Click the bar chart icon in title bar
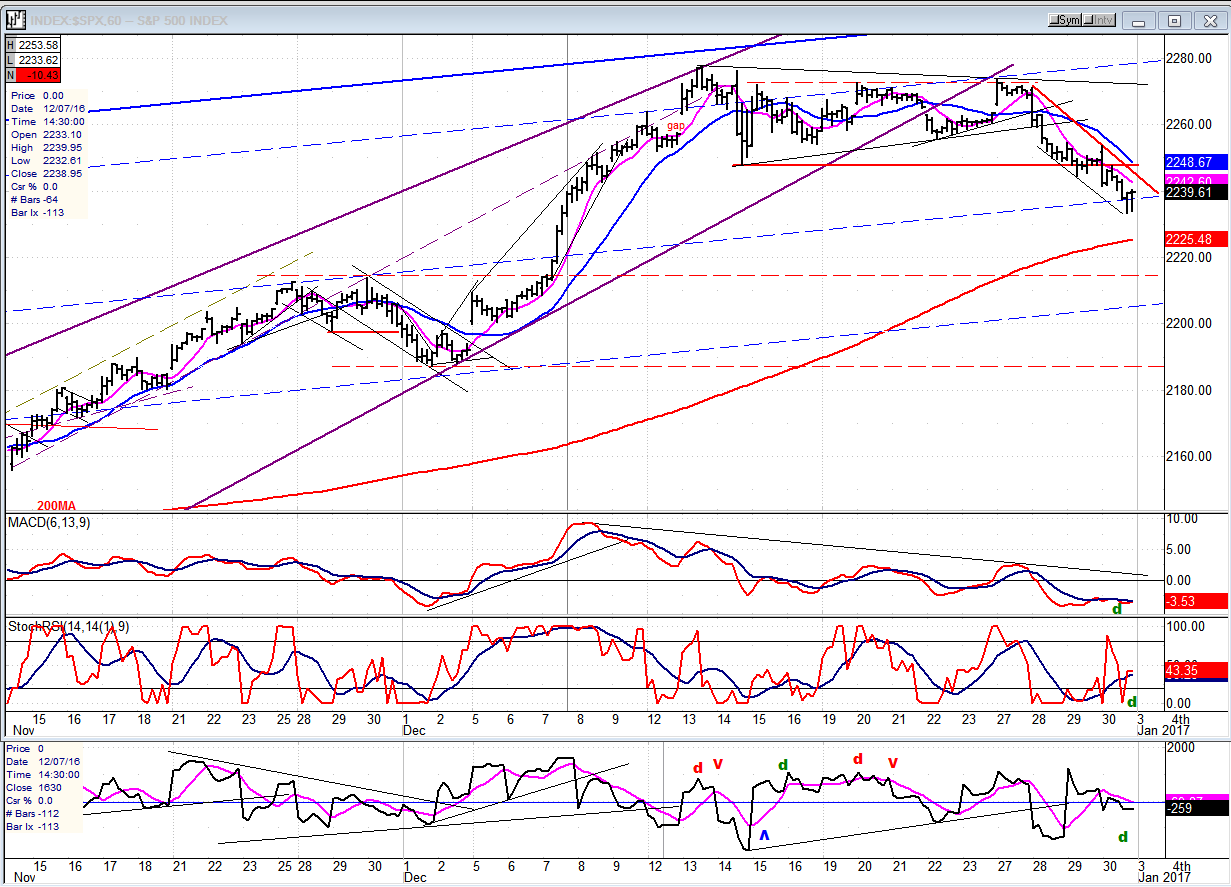The width and height of the screenshot is (1231, 887). tap(15, 20)
